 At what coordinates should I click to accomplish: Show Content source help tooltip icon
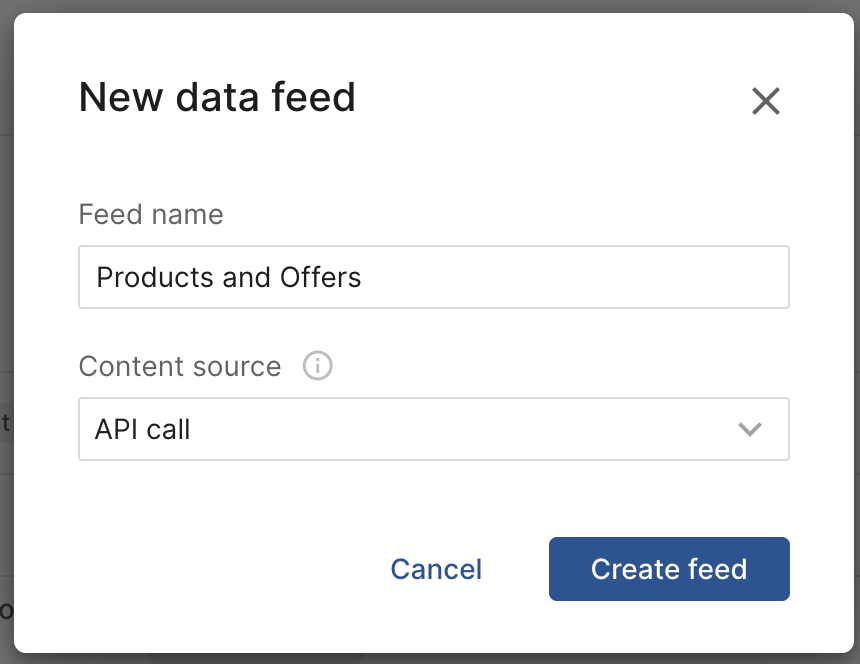pyautogui.click(x=317, y=366)
